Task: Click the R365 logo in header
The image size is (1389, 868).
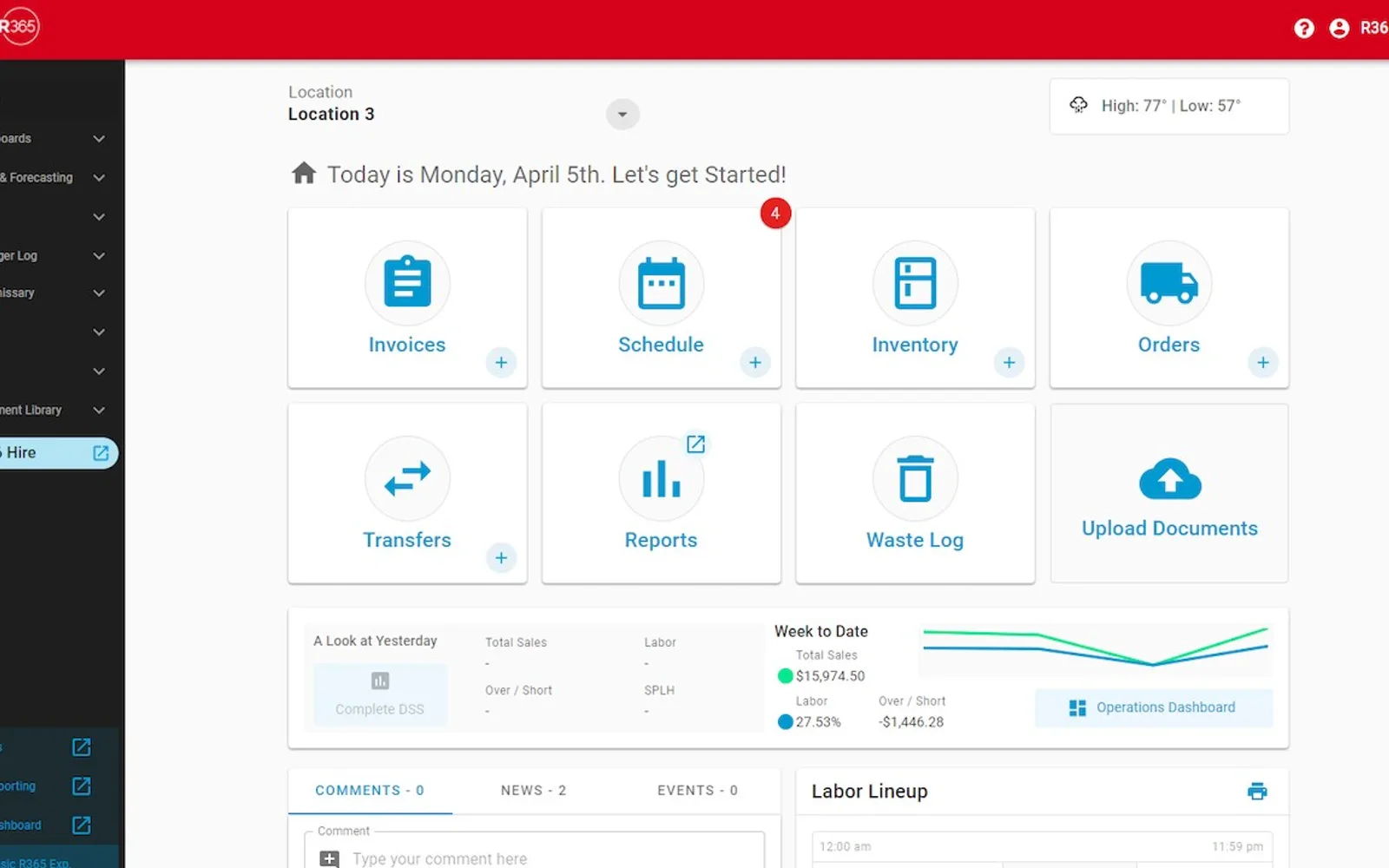Action: pyautogui.click(x=19, y=27)
